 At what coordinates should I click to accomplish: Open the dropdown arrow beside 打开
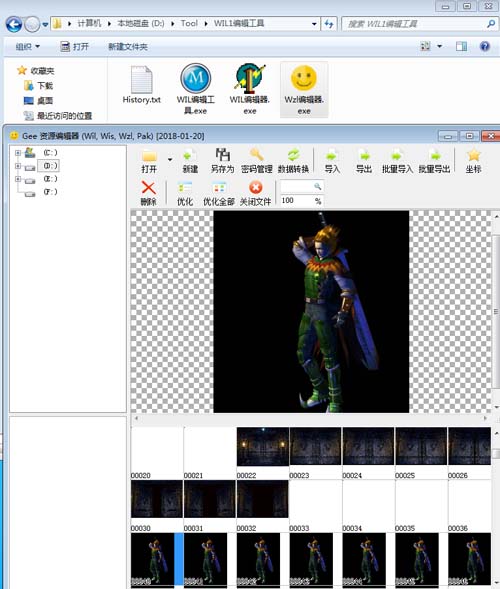point(170,160)
